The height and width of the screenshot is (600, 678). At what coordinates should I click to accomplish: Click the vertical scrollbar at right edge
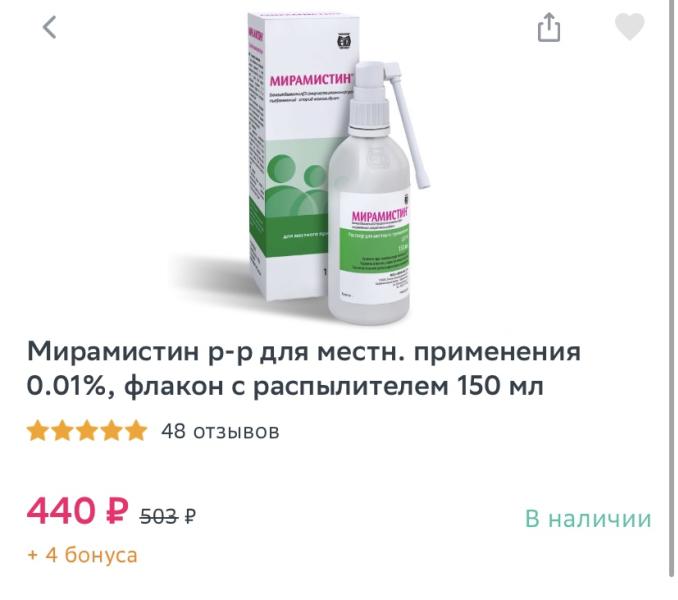tap(672, 288)
